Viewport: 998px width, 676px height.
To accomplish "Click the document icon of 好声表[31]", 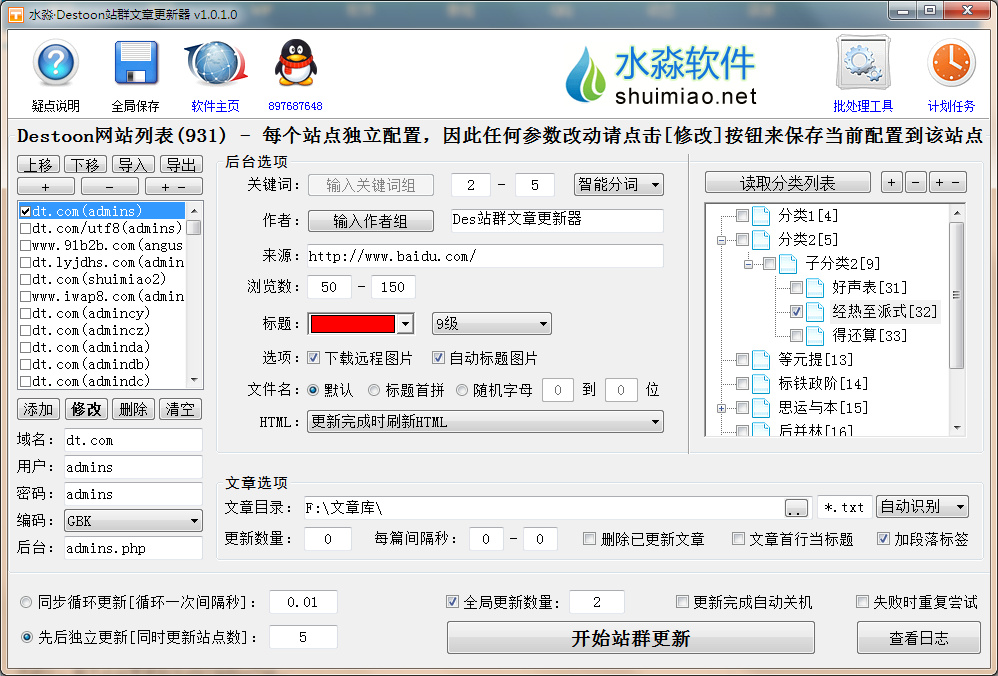I will coord(815,288).
